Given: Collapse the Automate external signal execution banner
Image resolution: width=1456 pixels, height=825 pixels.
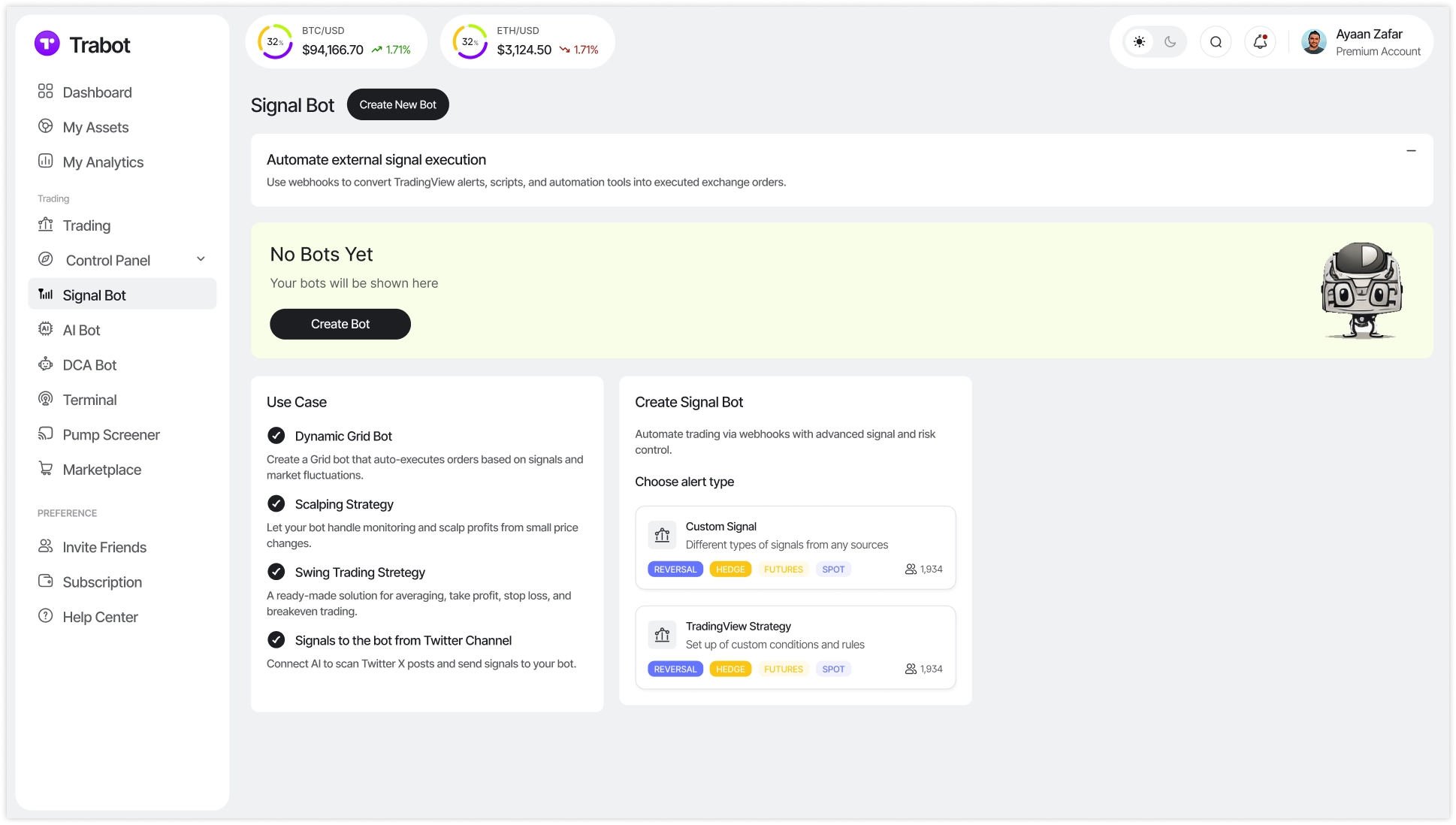Looking at the screenshot, I should coord(1412,150).
